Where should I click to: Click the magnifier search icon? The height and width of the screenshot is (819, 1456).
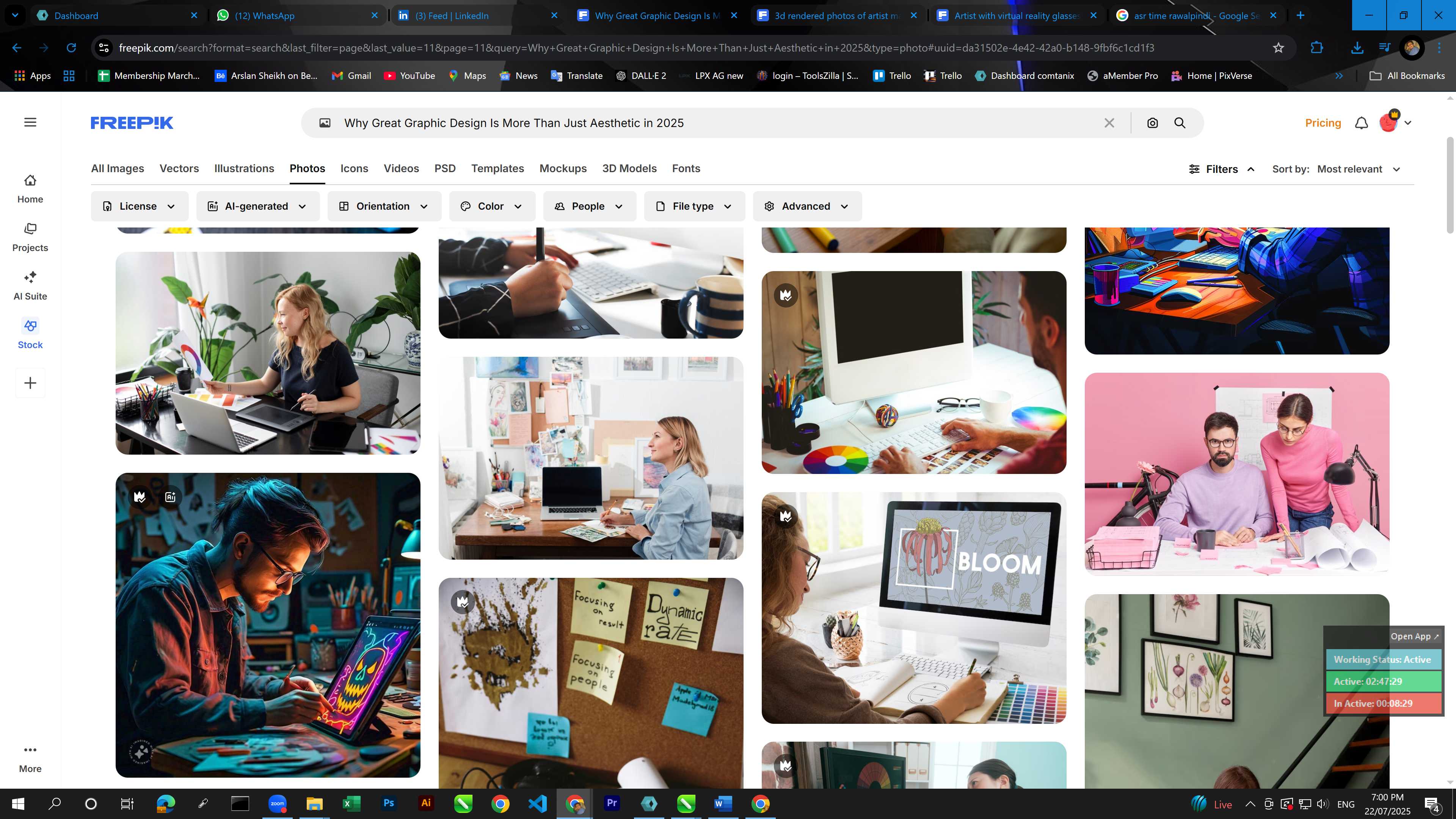[1180, 122]
